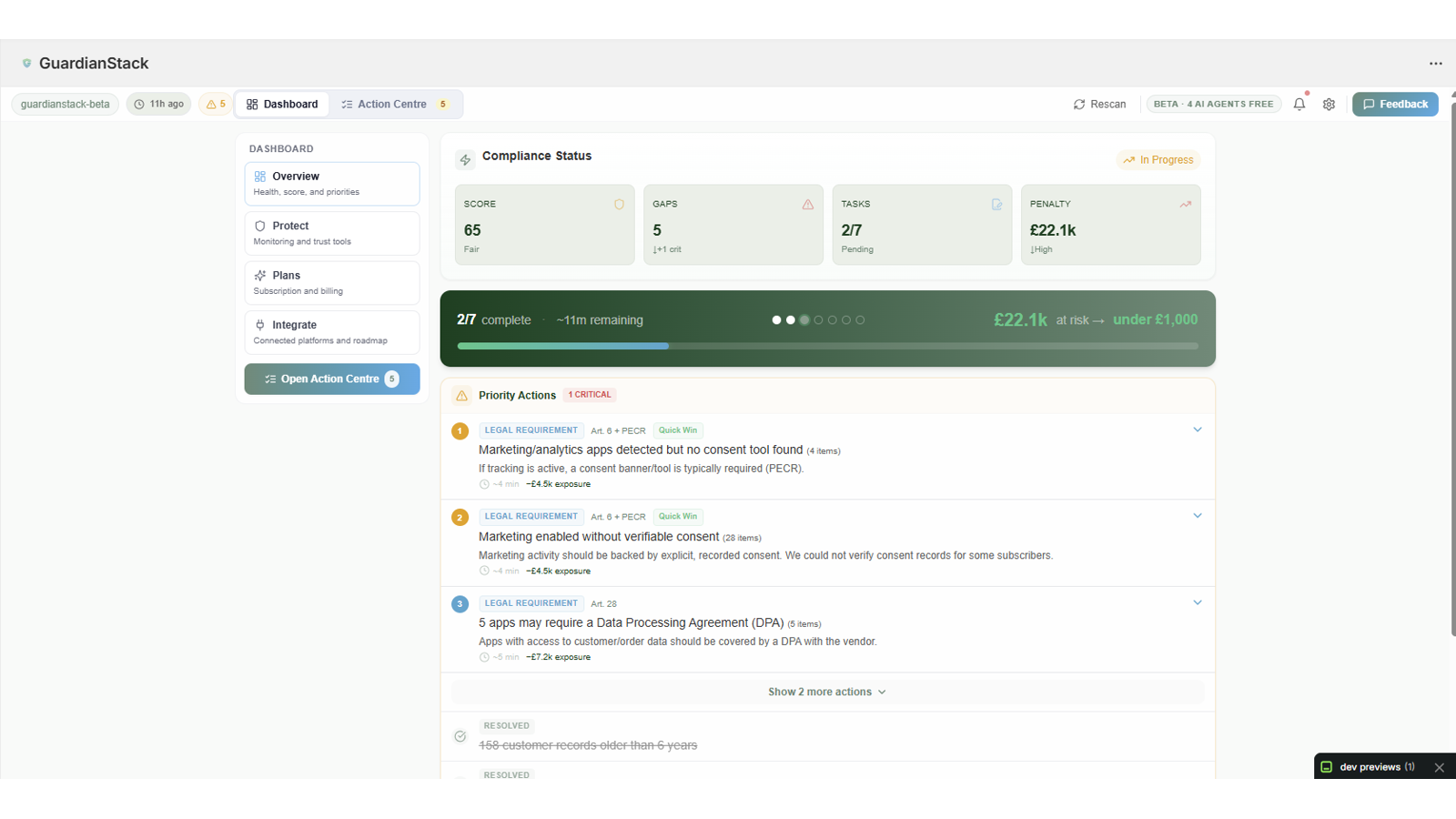Click the document icon in Tasks card

pos(996,205)
